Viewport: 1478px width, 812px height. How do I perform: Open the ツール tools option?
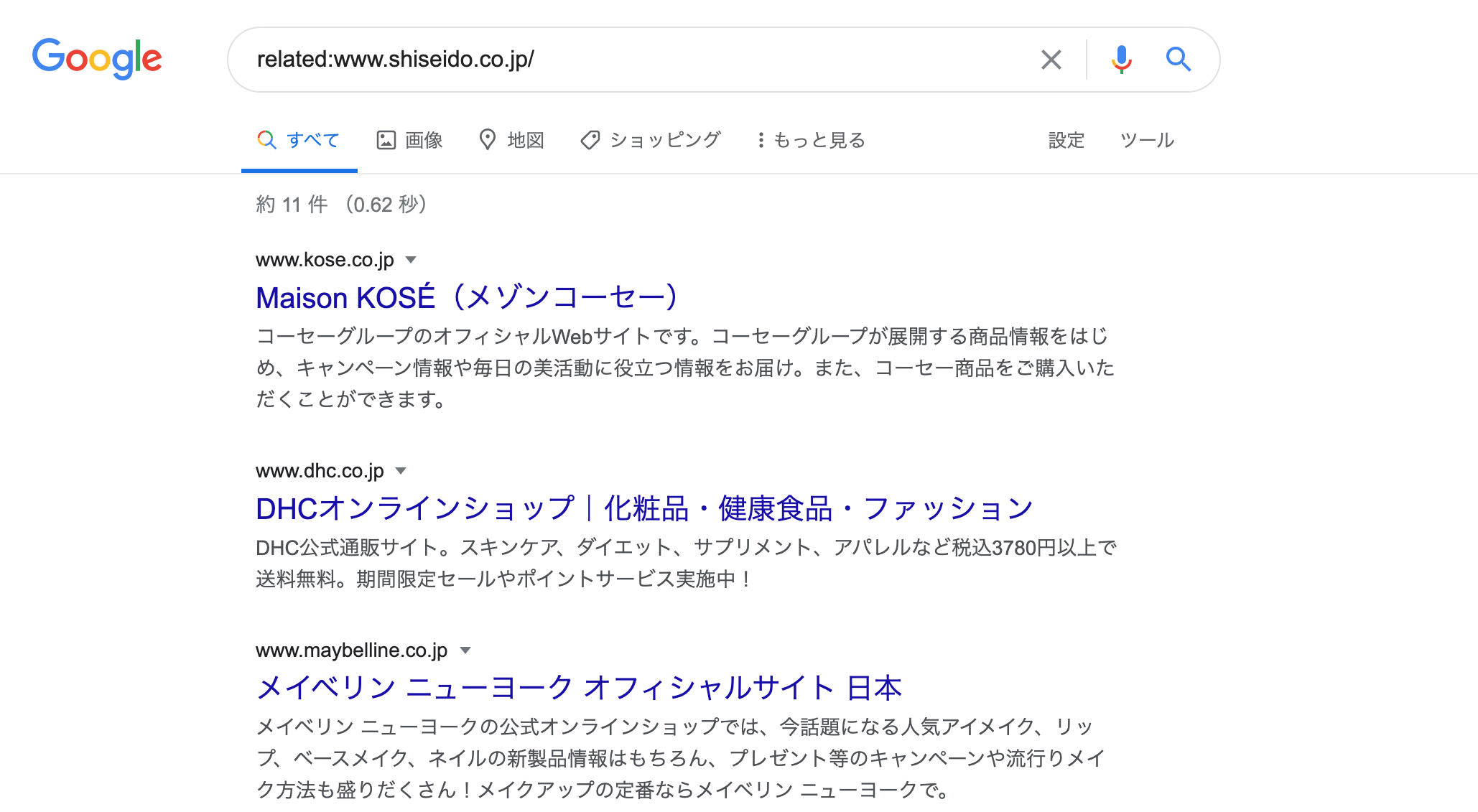pyautogui.click(x=1147, y=140)
